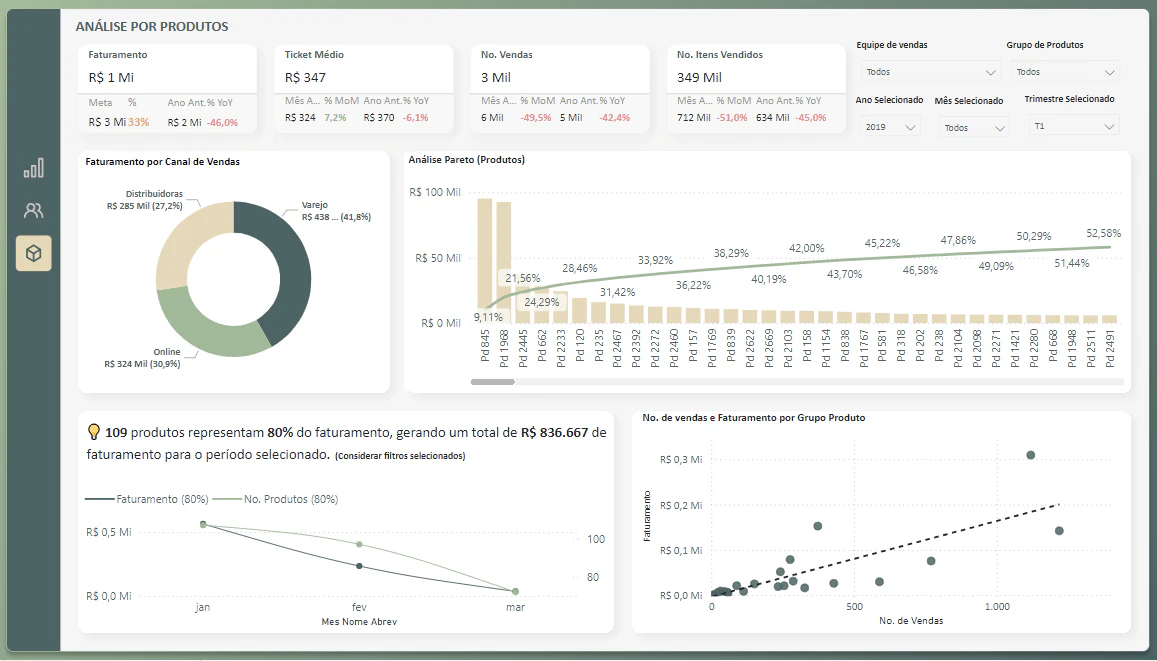Click the ANÁLISE POR PRODUTOS title
This screenshot has width=1157, height=661.
pyautogui.click(x=152, y=27)
